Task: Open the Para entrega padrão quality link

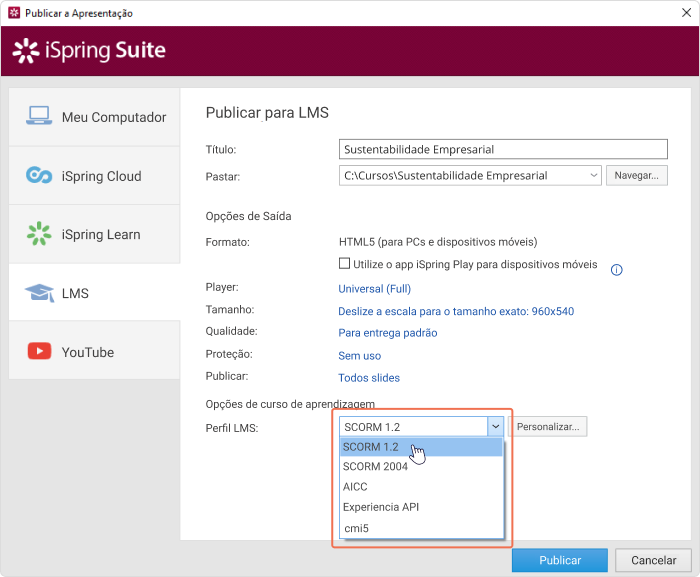Action: point(388,333)
